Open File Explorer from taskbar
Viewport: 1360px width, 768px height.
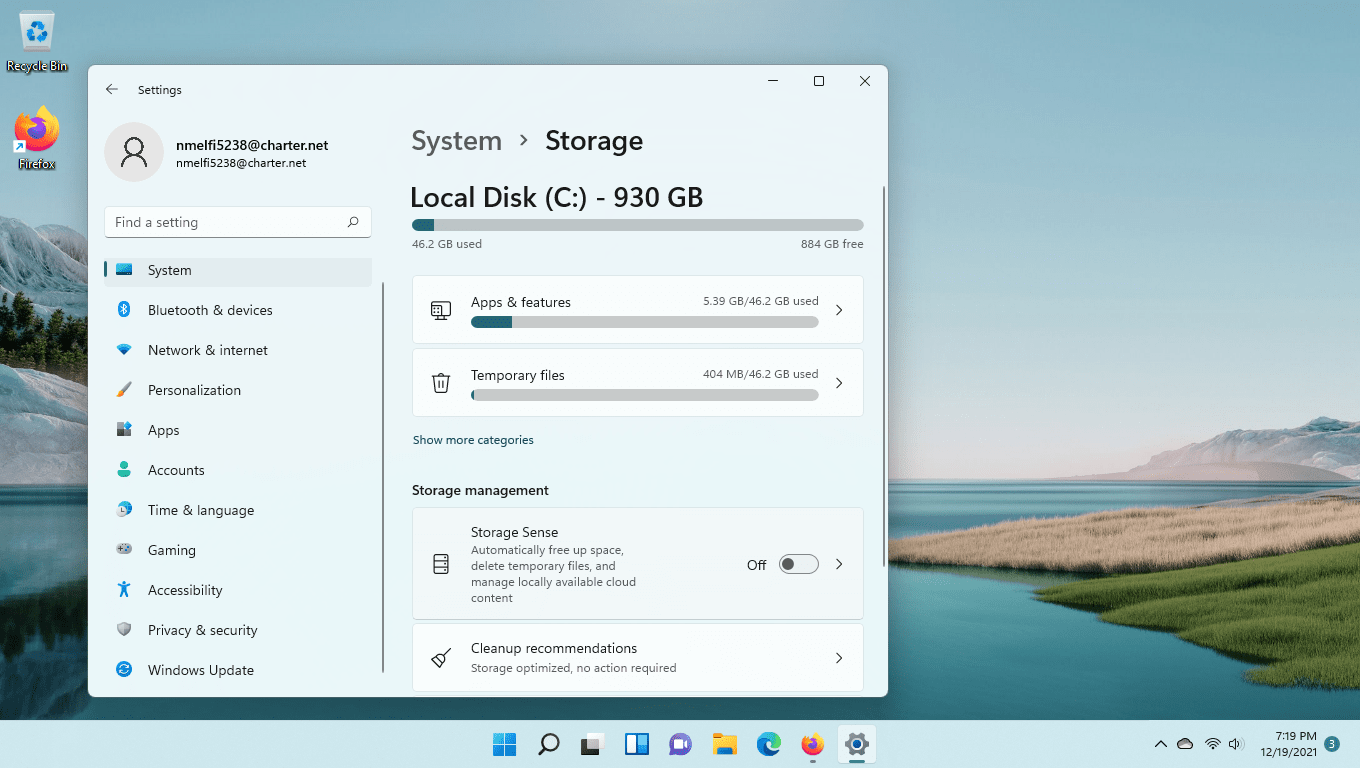click(725, 744)
